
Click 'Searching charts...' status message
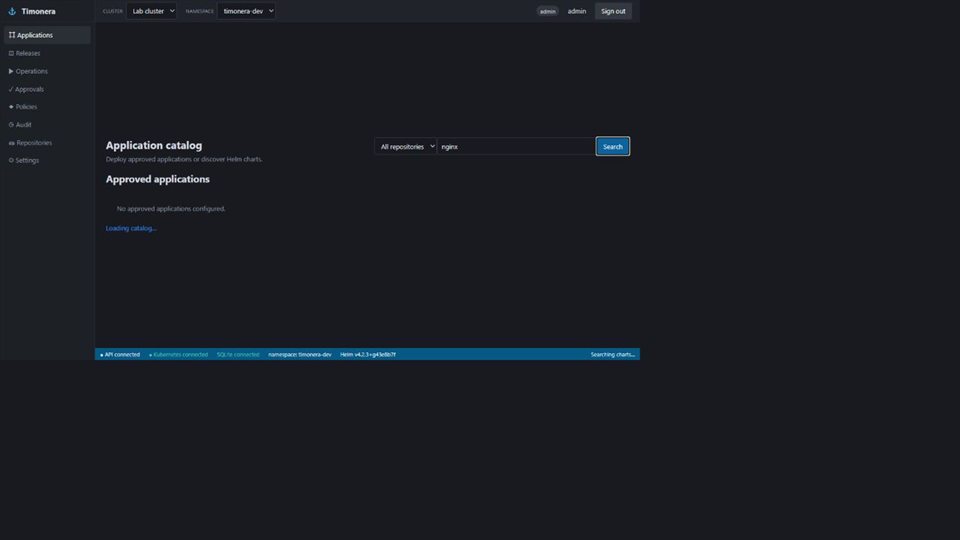[612, 354]
